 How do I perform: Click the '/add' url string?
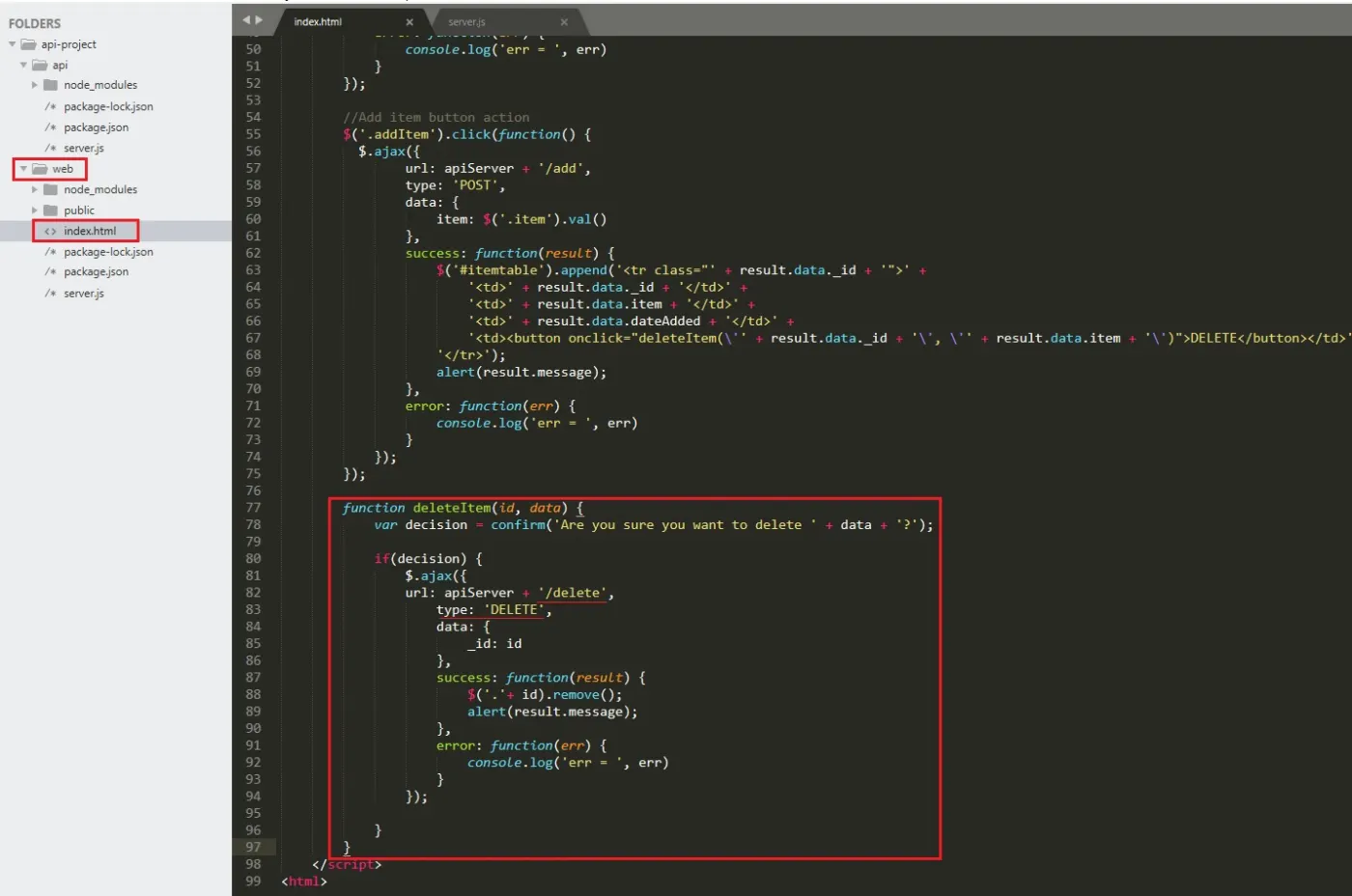tap(561, 169)
